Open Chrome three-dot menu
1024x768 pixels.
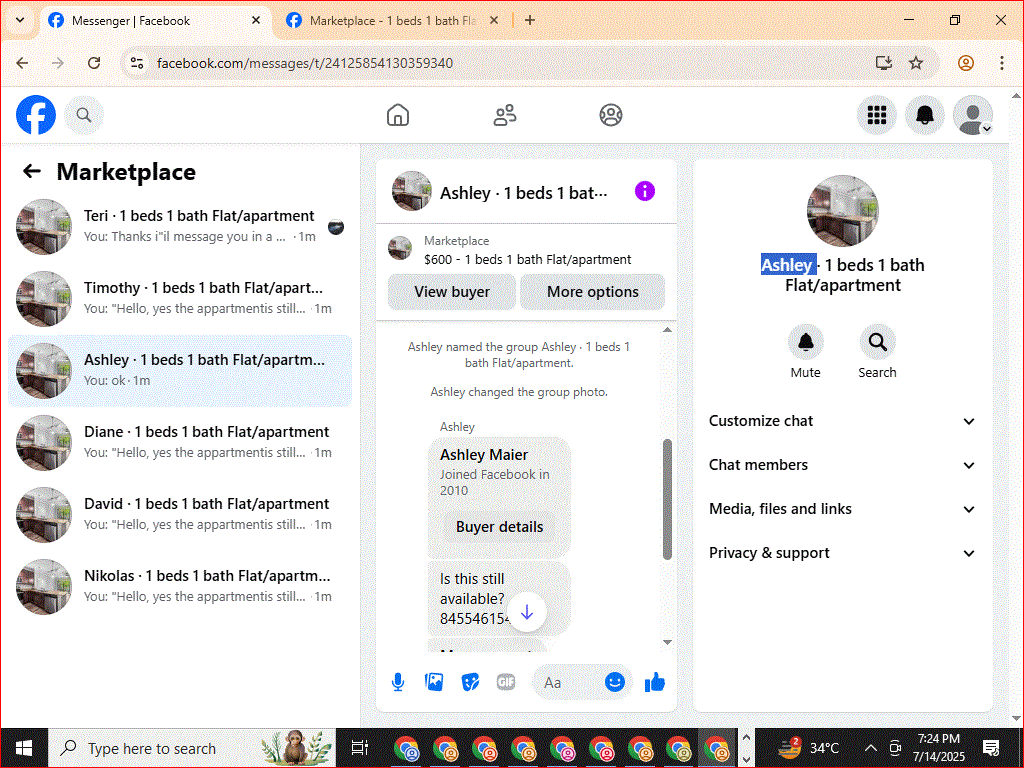[1002, 63]
